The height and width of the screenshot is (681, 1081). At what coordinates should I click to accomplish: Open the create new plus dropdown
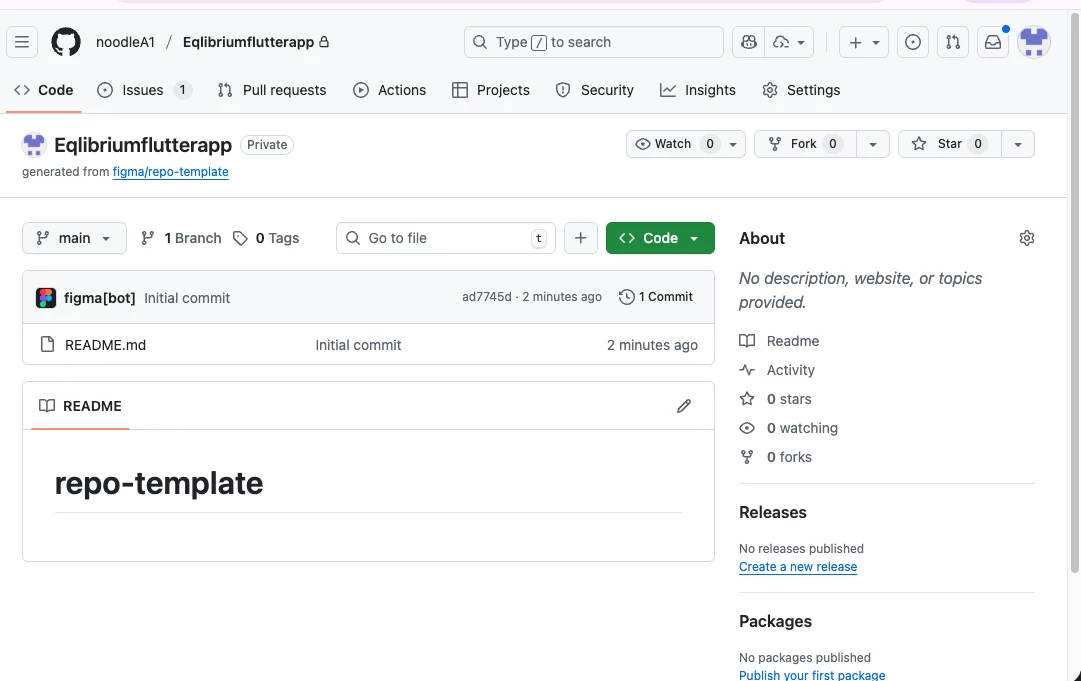point(864,42)
